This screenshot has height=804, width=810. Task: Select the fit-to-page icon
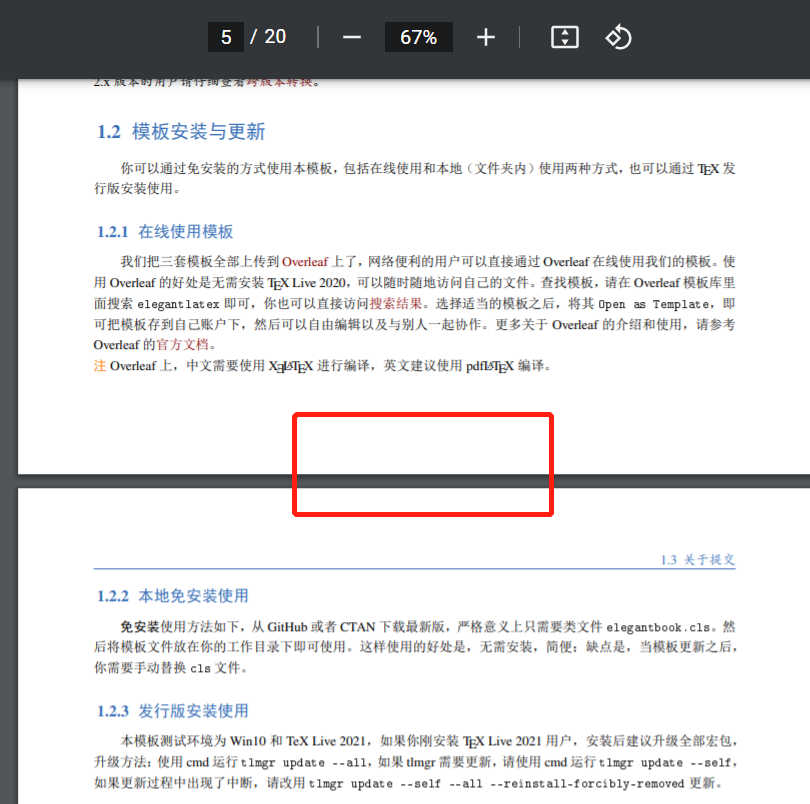pyautogui.click(x=564, y=37)
